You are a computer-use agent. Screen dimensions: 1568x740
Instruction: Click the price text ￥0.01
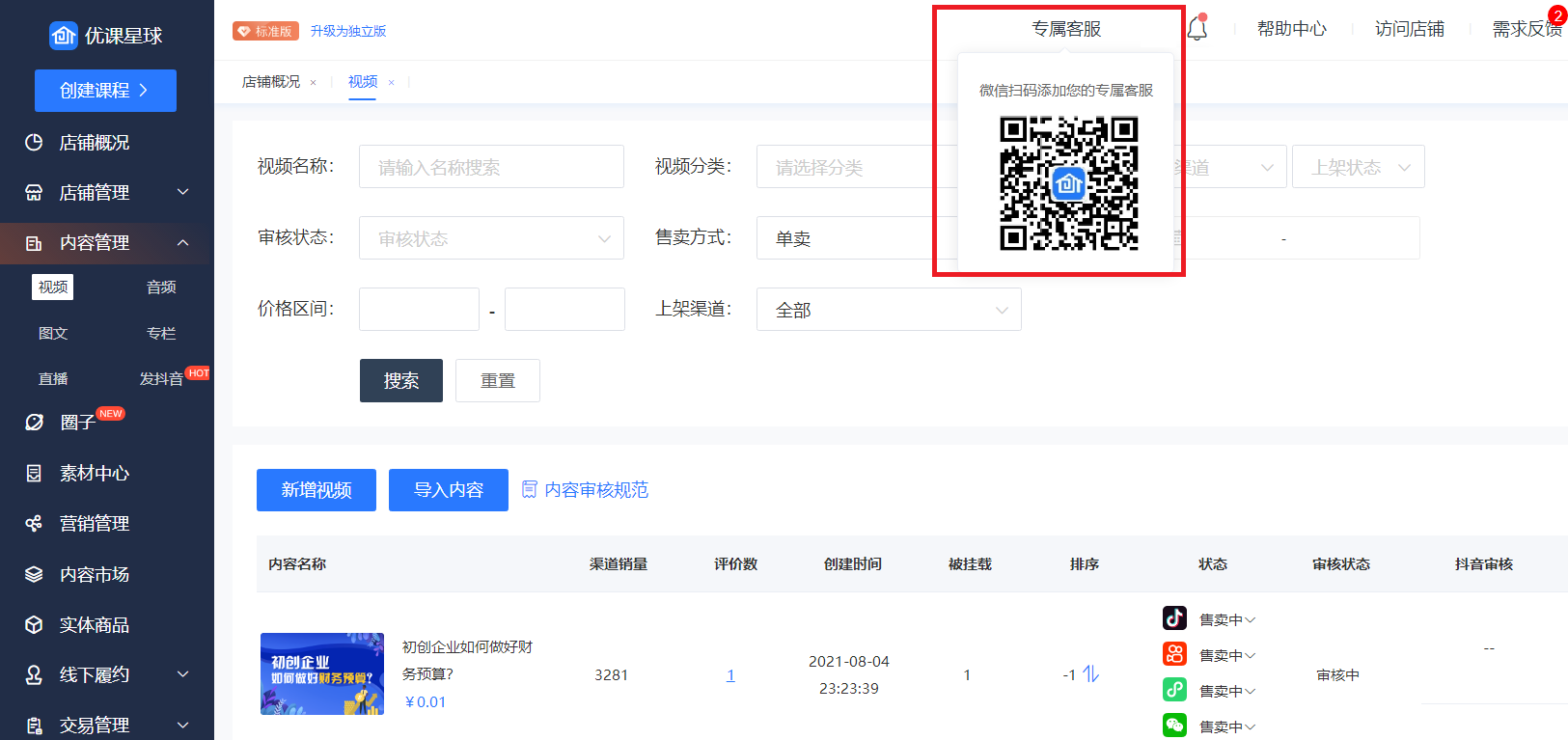click(425, 701)
